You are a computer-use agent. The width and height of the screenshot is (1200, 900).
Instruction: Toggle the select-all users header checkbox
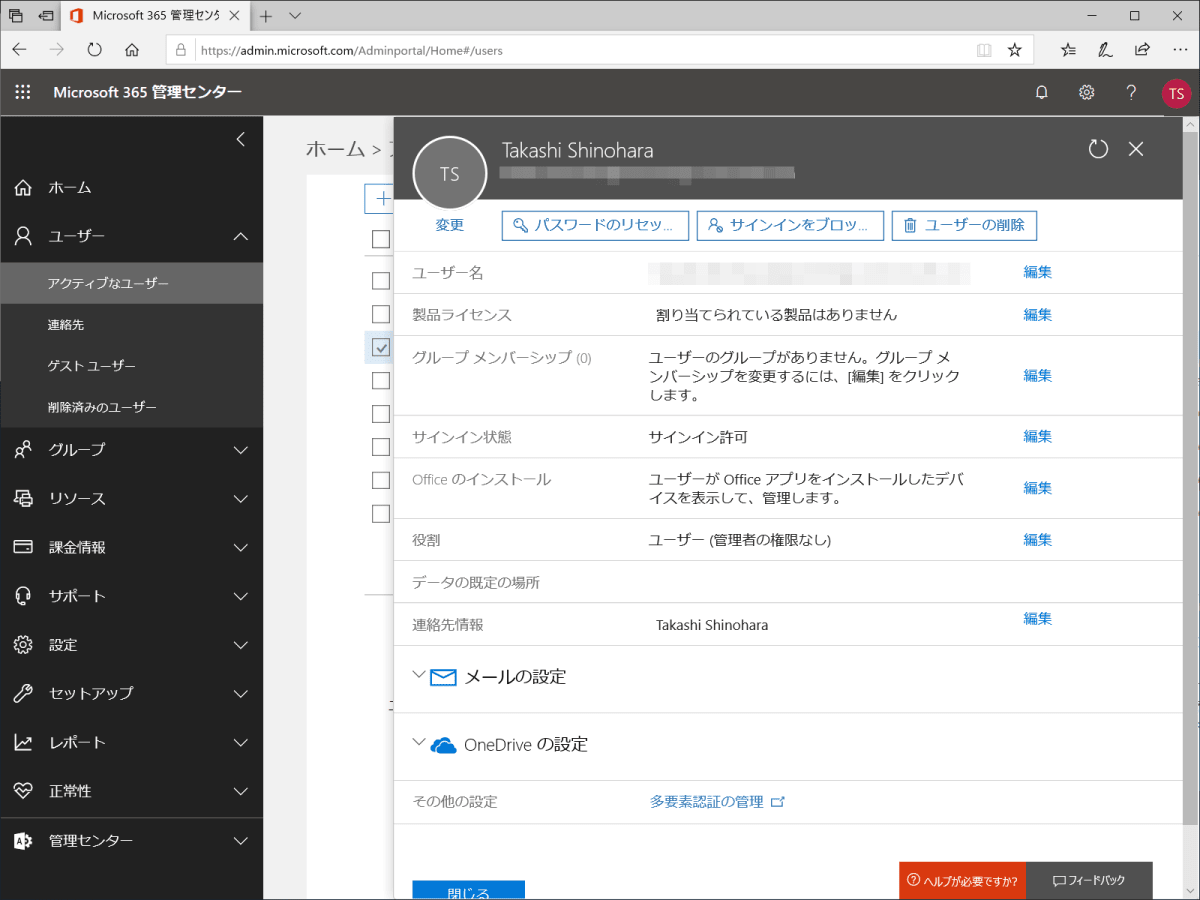point(380,239)
